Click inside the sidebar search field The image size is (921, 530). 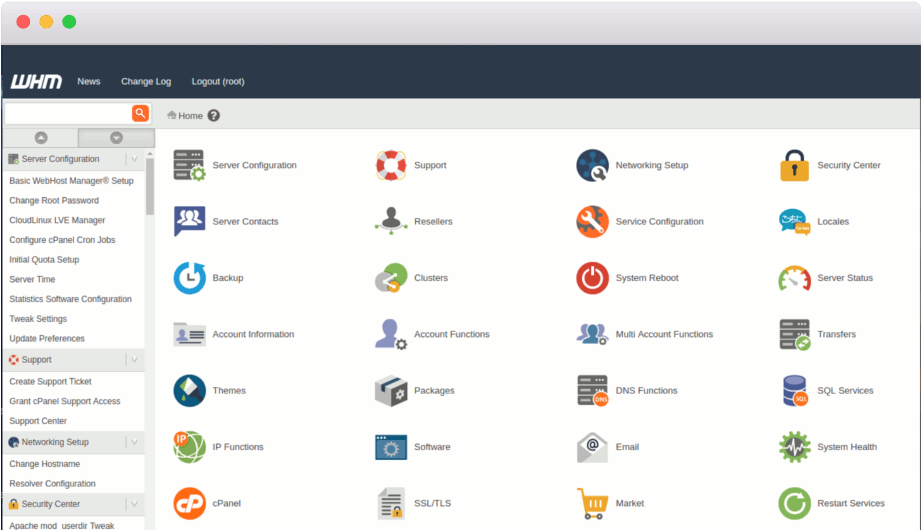click(68, 113)
